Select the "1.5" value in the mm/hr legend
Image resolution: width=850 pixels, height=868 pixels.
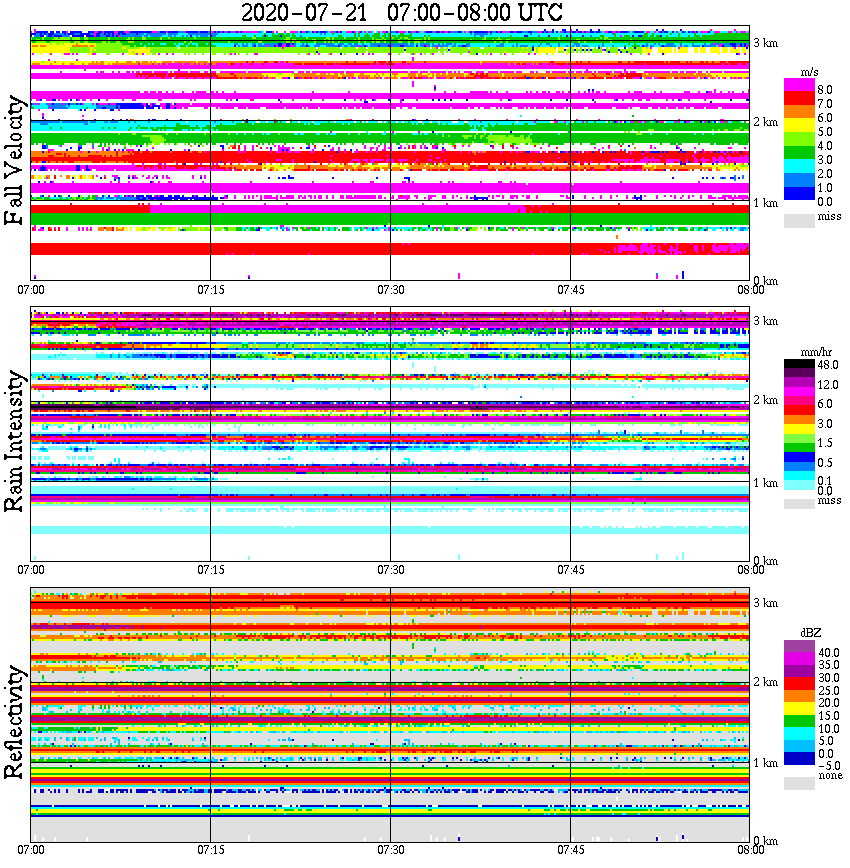pos(825,443)
